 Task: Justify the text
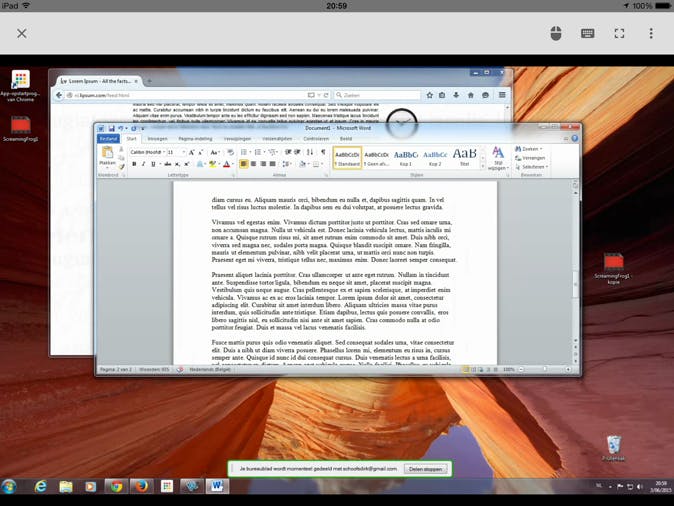point(273,164)
